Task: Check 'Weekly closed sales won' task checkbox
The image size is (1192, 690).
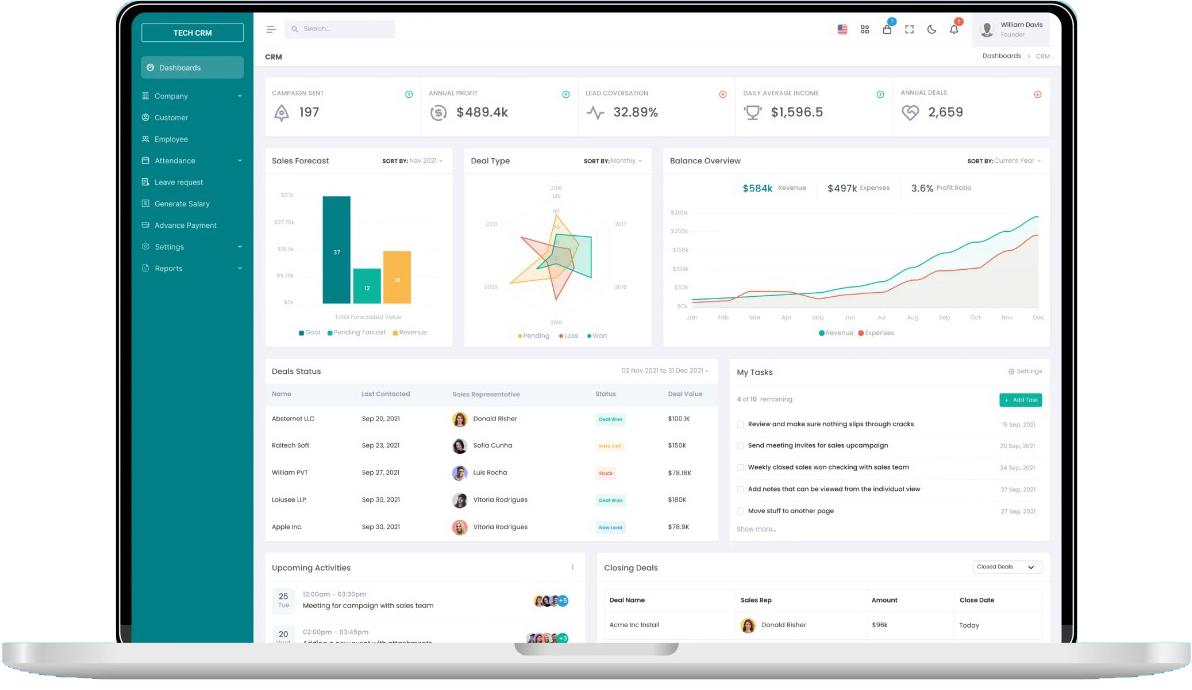Action: tap(741, 467)
